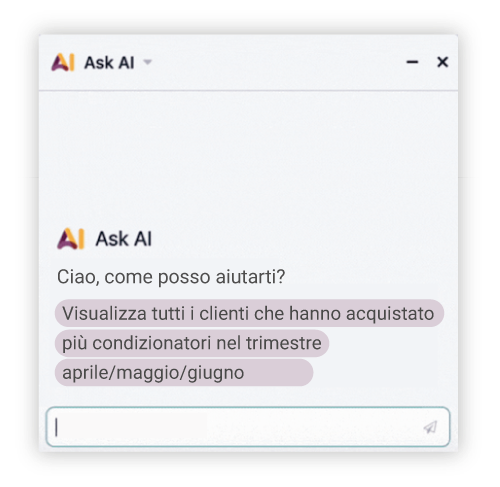Click the word acquistato in the suggestion
Image resolution: width=500 pixels, height=487 pixels.
[390, 314]
